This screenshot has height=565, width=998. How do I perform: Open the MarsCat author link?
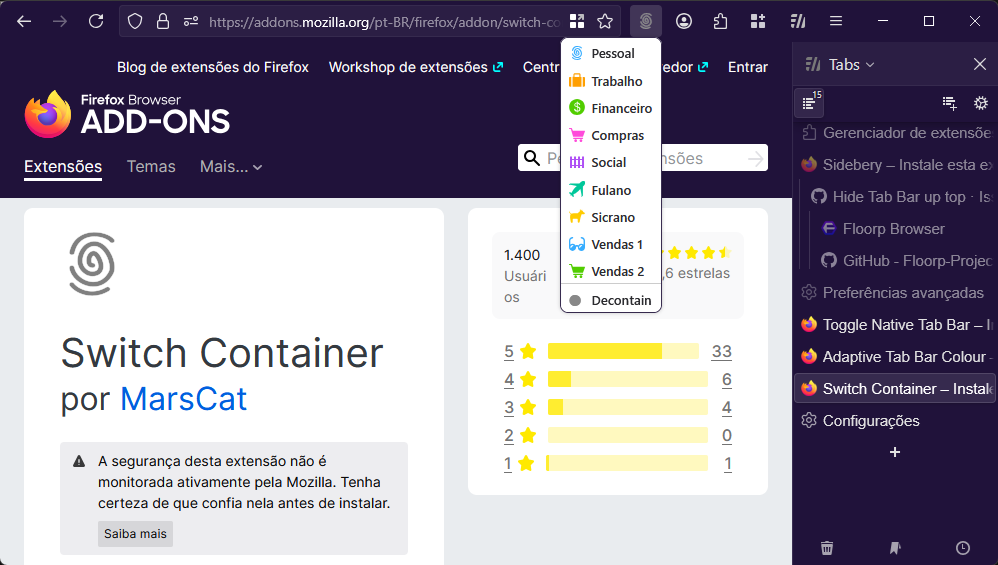183,399
